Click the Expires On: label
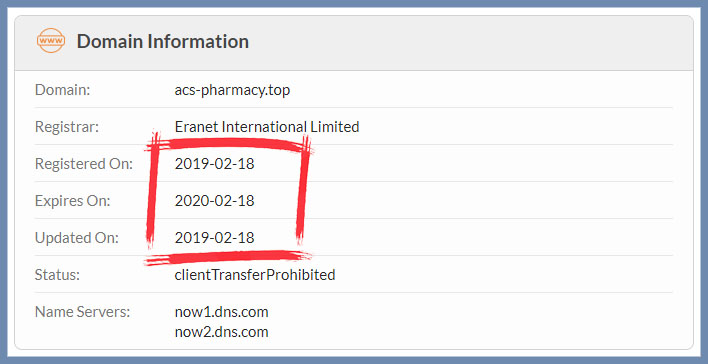The height and width of the screenshot is (364, 708). coord(72,201)
